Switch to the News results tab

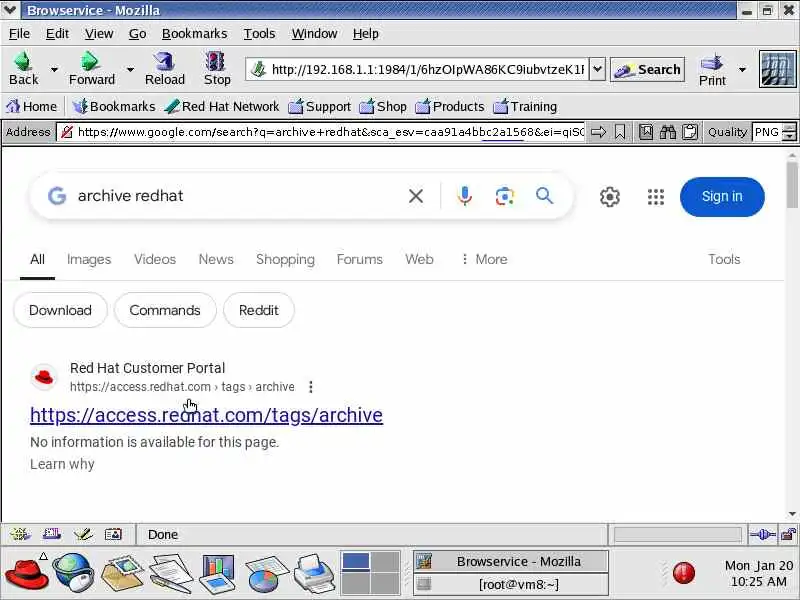[216, 259]
